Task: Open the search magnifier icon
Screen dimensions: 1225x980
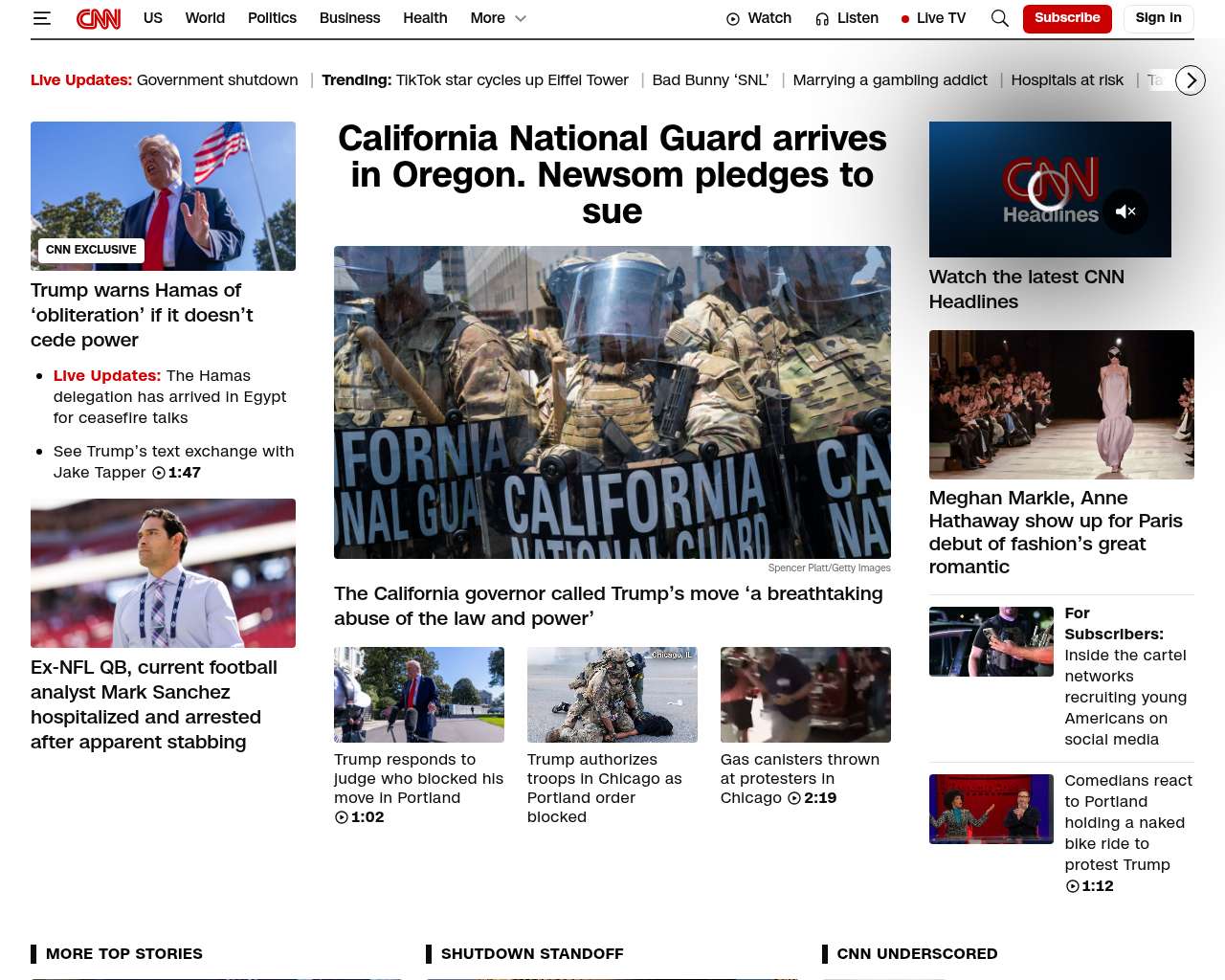Action: coord(999,18)
